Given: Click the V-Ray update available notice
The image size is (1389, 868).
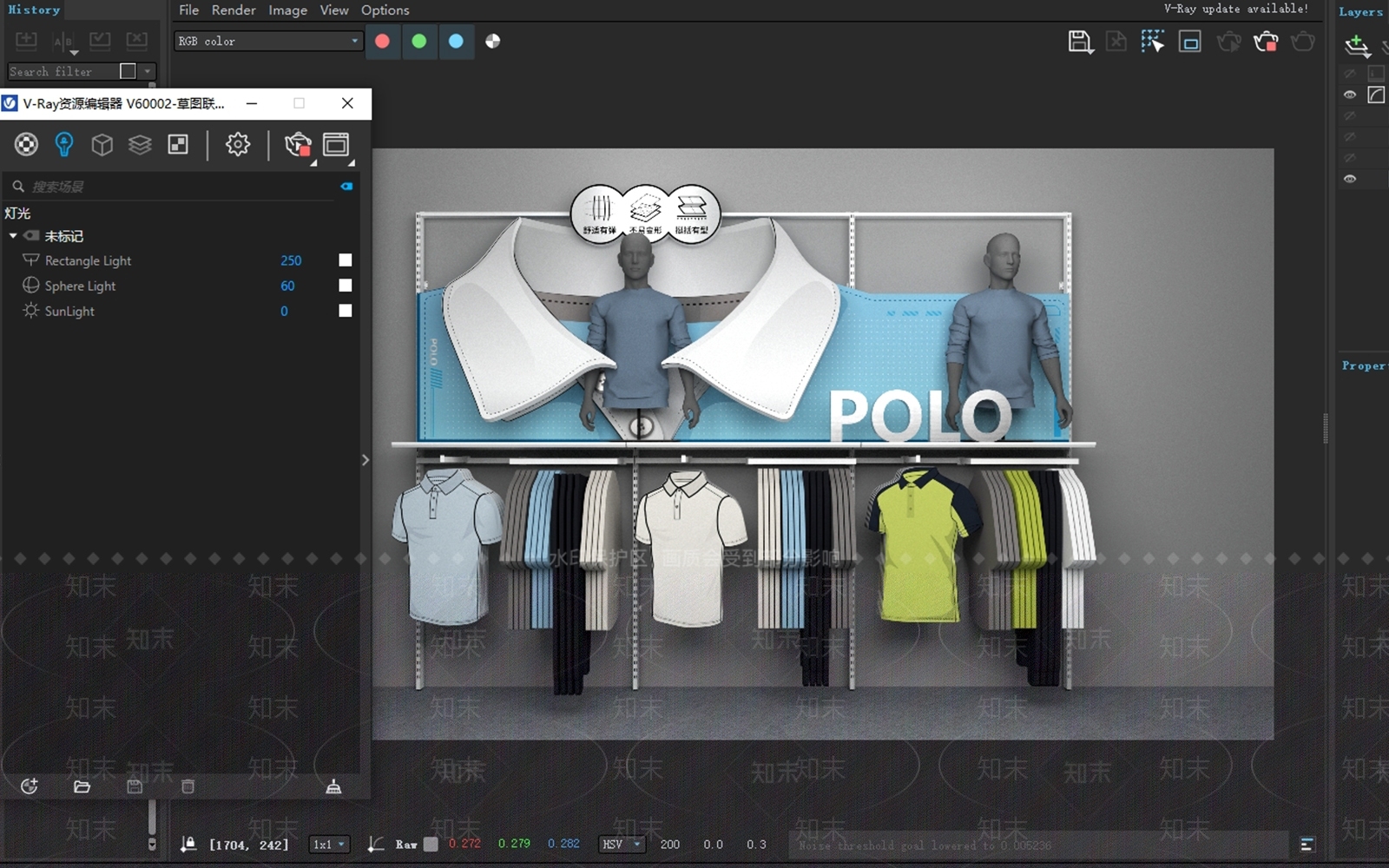Looking at the screenshot, I should tap(1236, 9).
